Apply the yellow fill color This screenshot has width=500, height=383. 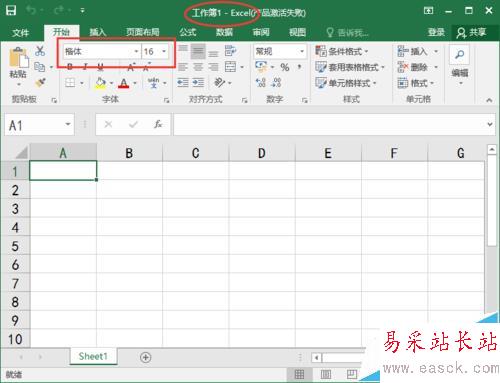(x=100, y=83)
